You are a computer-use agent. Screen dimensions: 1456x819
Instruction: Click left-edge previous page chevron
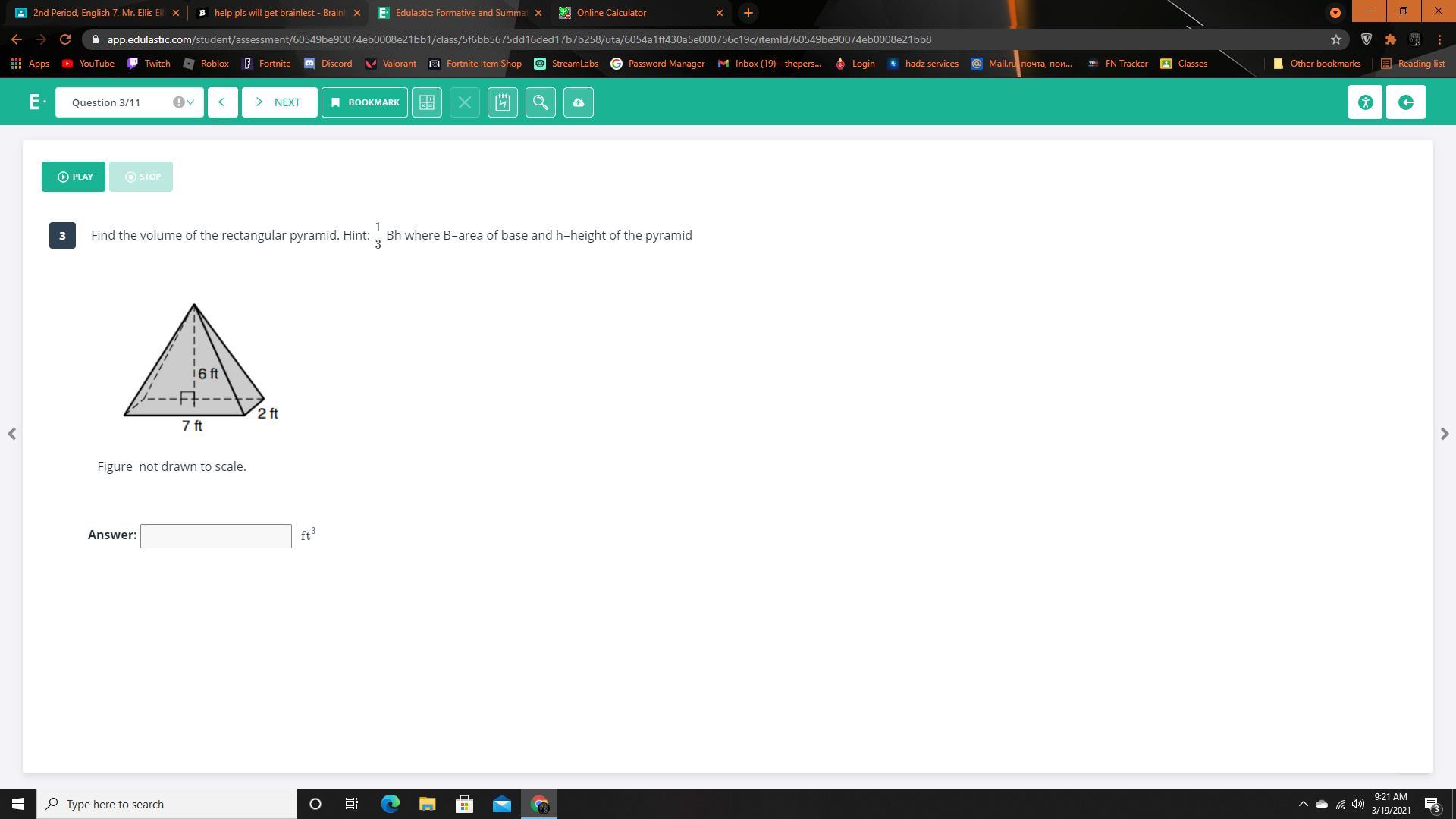(11, 434)
